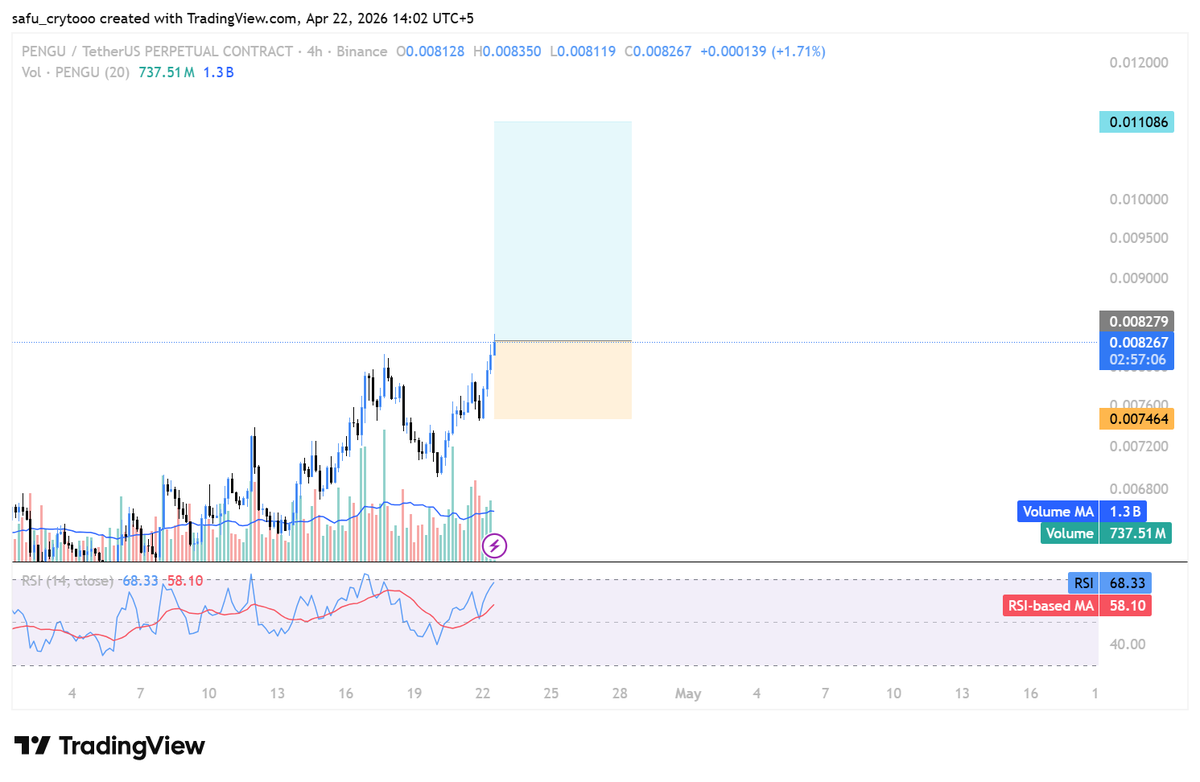
Task: Select the teal Volume 737.51M label
Action: (x=1105, y=533)
